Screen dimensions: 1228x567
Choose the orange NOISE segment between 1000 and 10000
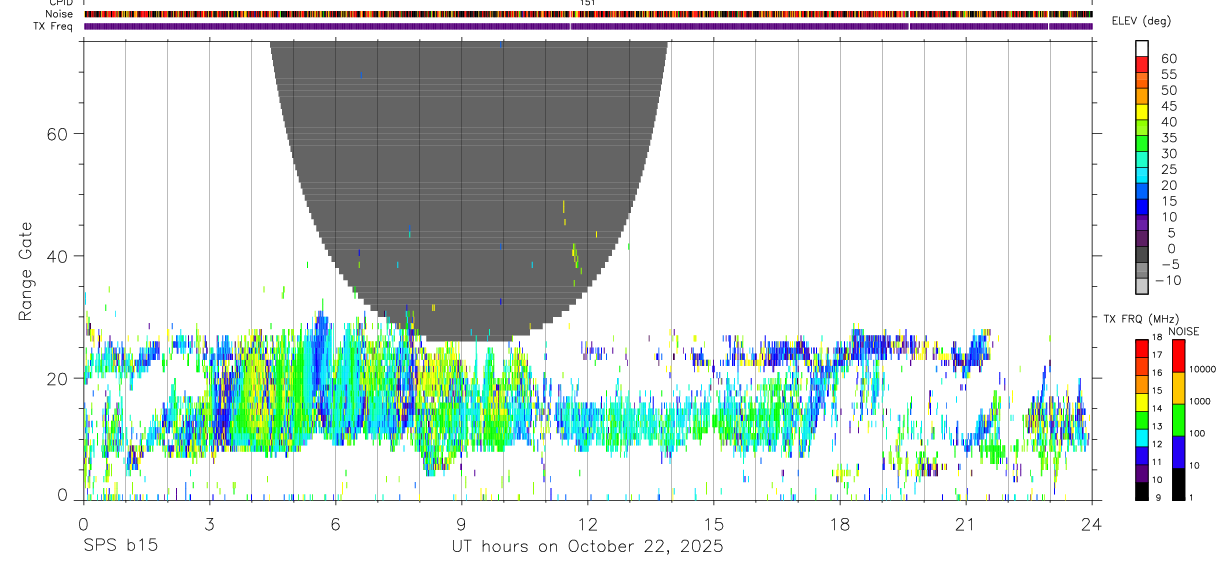point(1178,387)
